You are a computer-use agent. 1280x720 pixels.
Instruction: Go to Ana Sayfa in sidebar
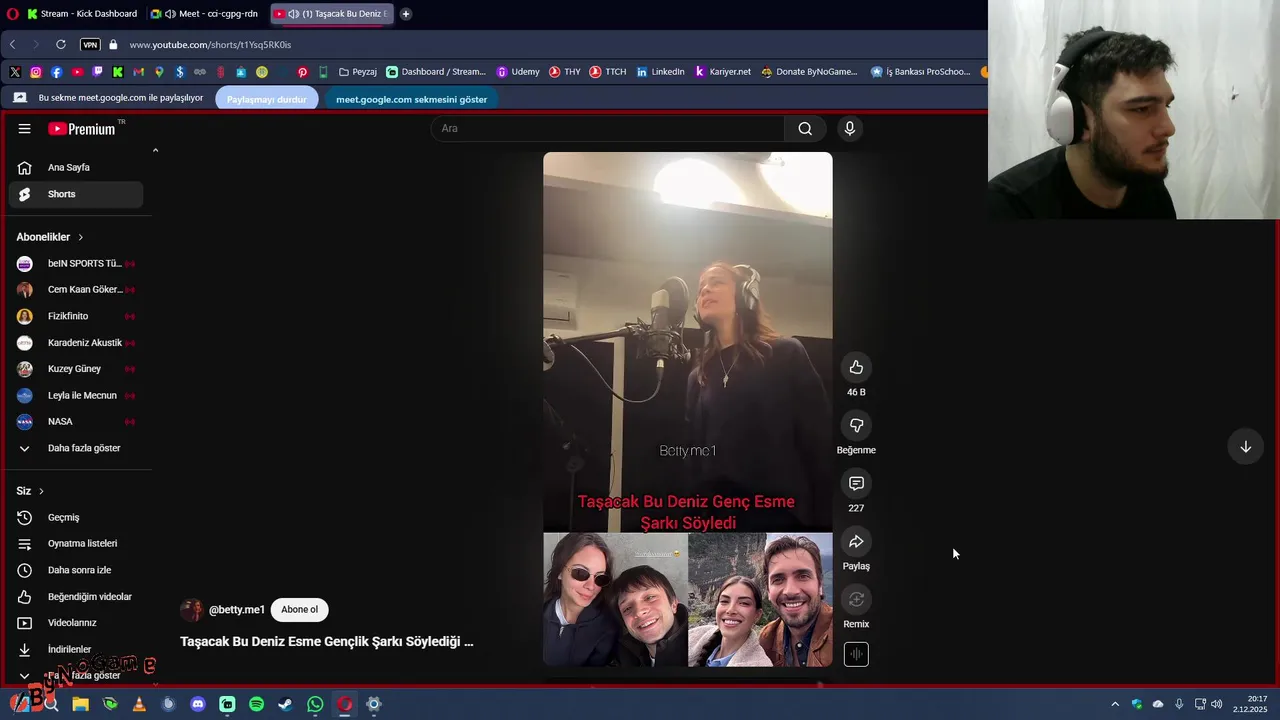pyautogui.click(x=76, y=167)
